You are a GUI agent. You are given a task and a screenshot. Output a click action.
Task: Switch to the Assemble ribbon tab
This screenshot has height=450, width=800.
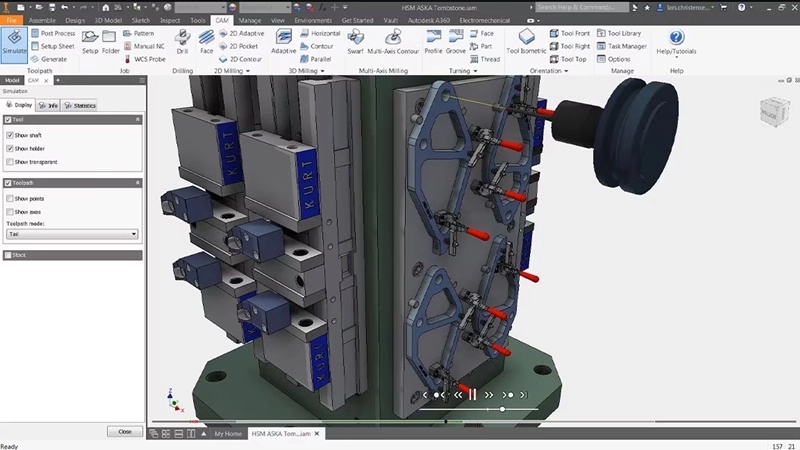[x=42, y=20]
